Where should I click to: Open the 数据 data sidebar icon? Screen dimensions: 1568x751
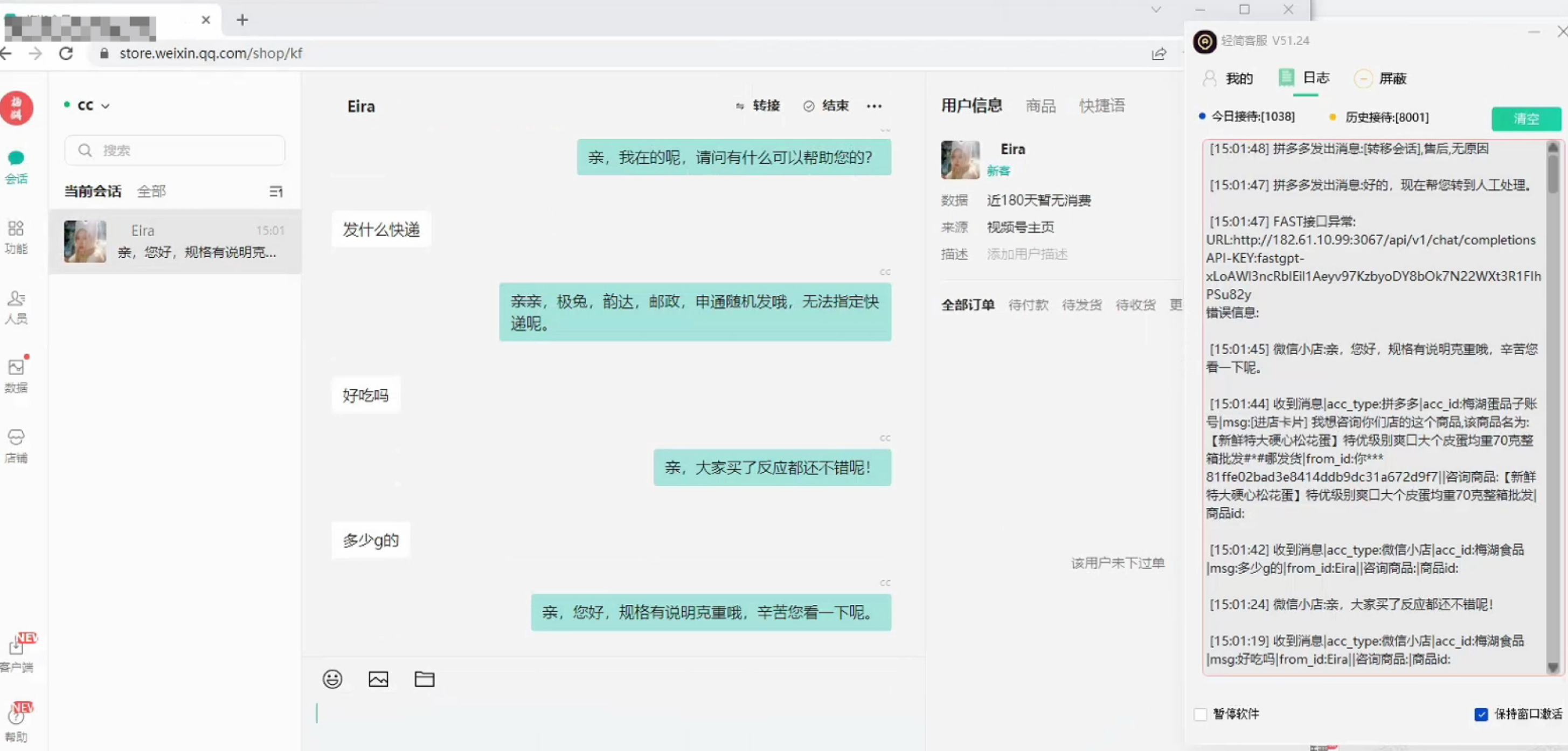pos(17,376)
